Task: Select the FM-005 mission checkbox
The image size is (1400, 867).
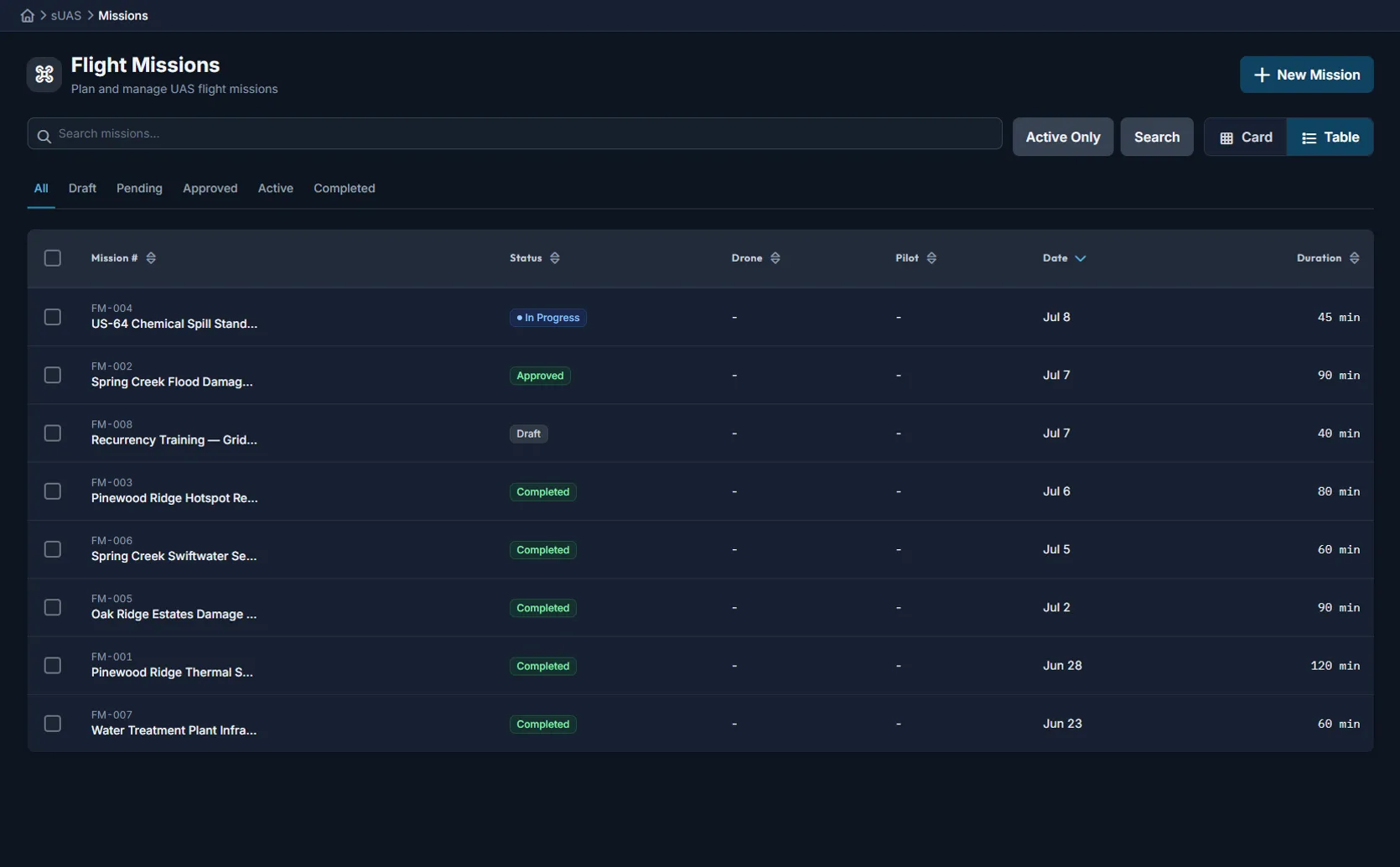Action: [x=53, y=607]
